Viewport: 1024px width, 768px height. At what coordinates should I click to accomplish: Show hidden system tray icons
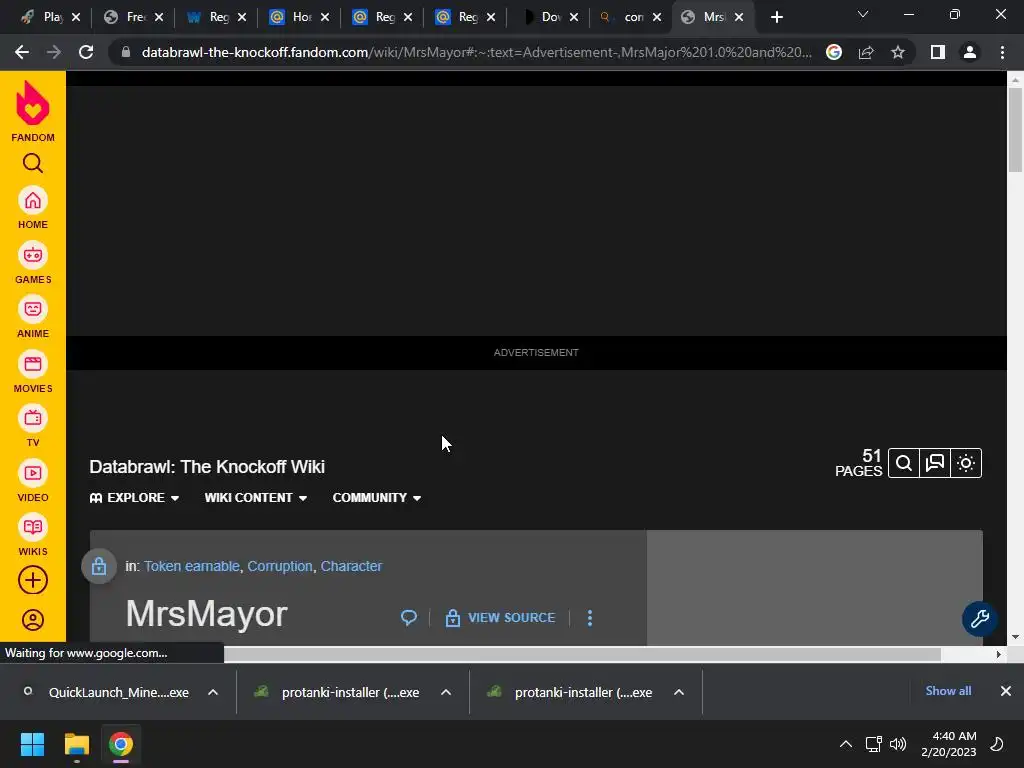[846, 744]
